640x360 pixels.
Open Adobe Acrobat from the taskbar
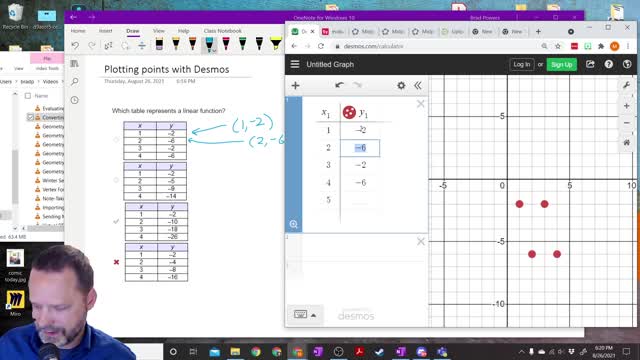coord(359,351)
